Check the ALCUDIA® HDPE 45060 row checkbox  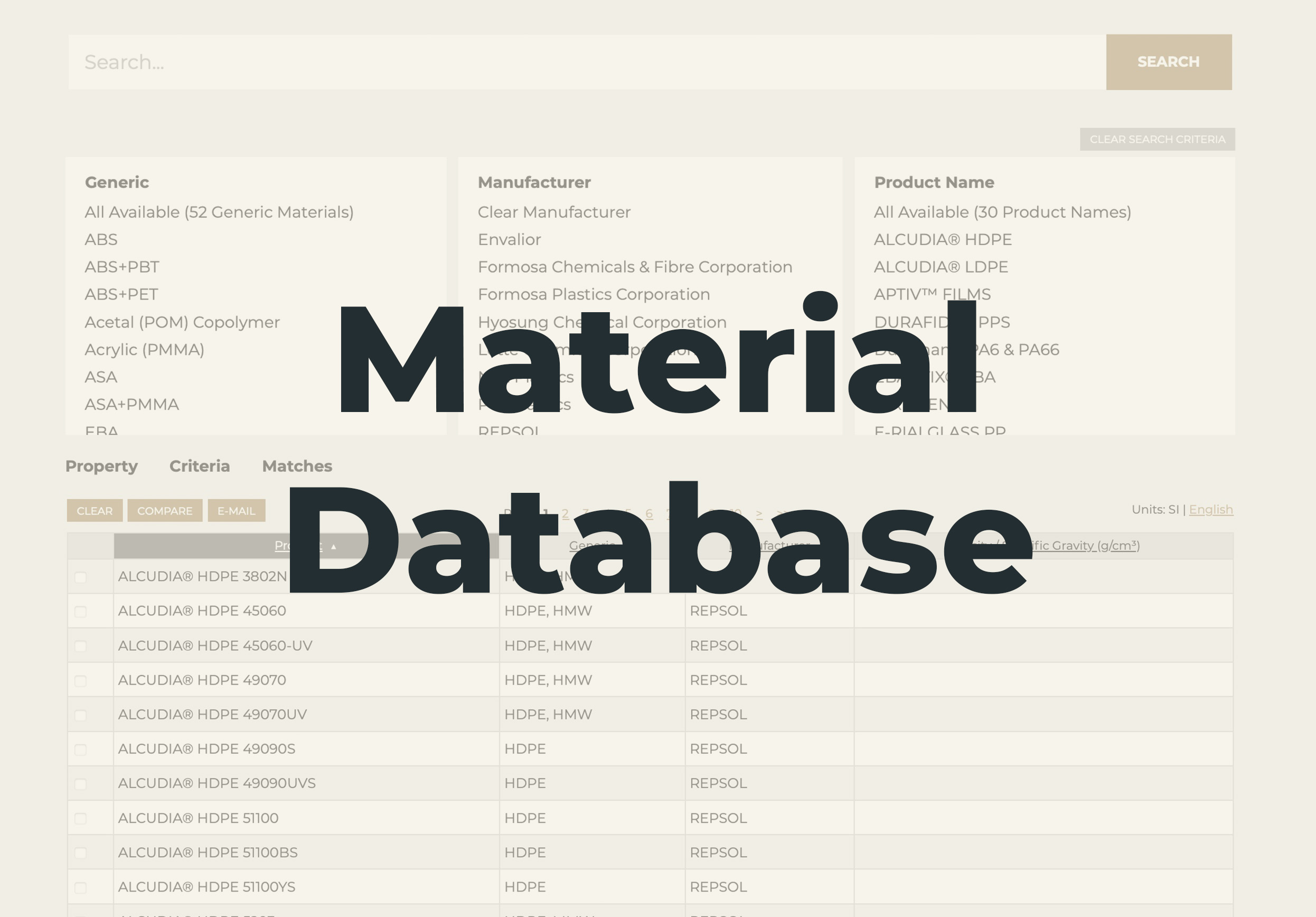pos(80,611)
